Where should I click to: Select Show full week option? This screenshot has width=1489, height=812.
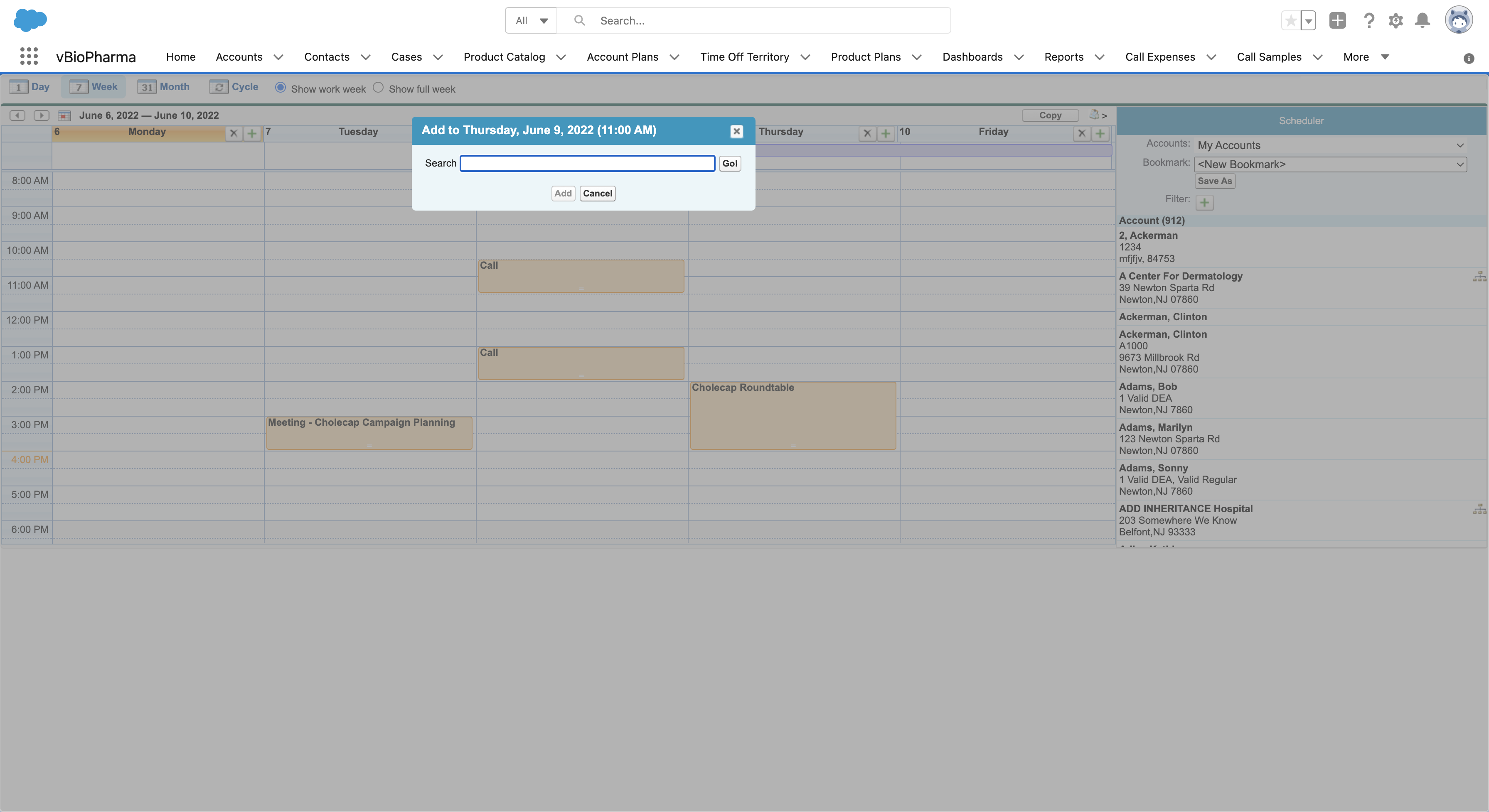pos(378,88)
